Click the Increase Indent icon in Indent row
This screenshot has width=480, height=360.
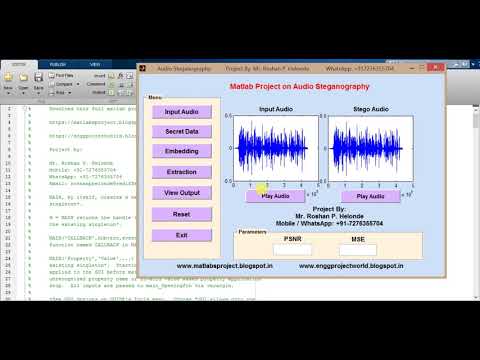tap(121, 93)
